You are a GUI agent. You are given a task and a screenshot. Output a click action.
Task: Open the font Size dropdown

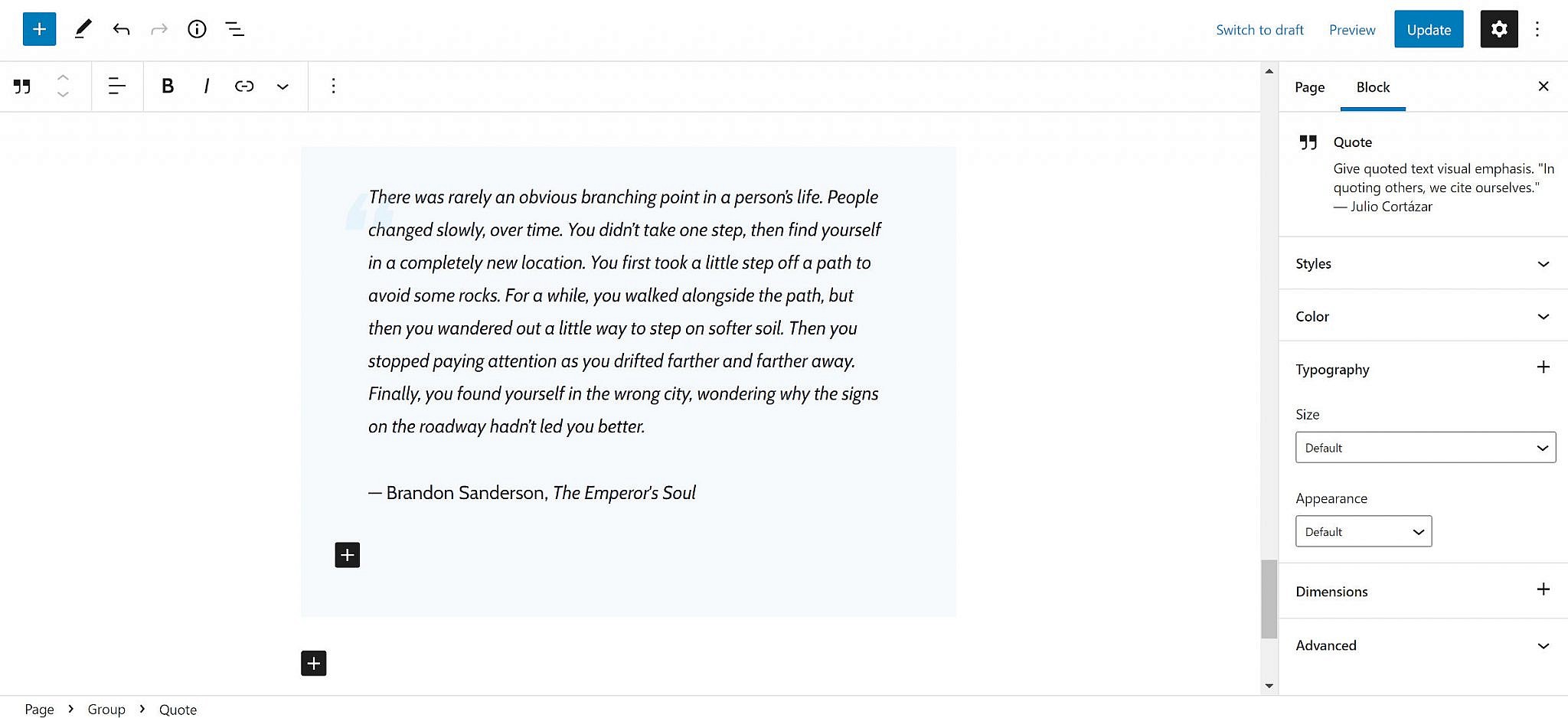click(x=1425, y=448)
